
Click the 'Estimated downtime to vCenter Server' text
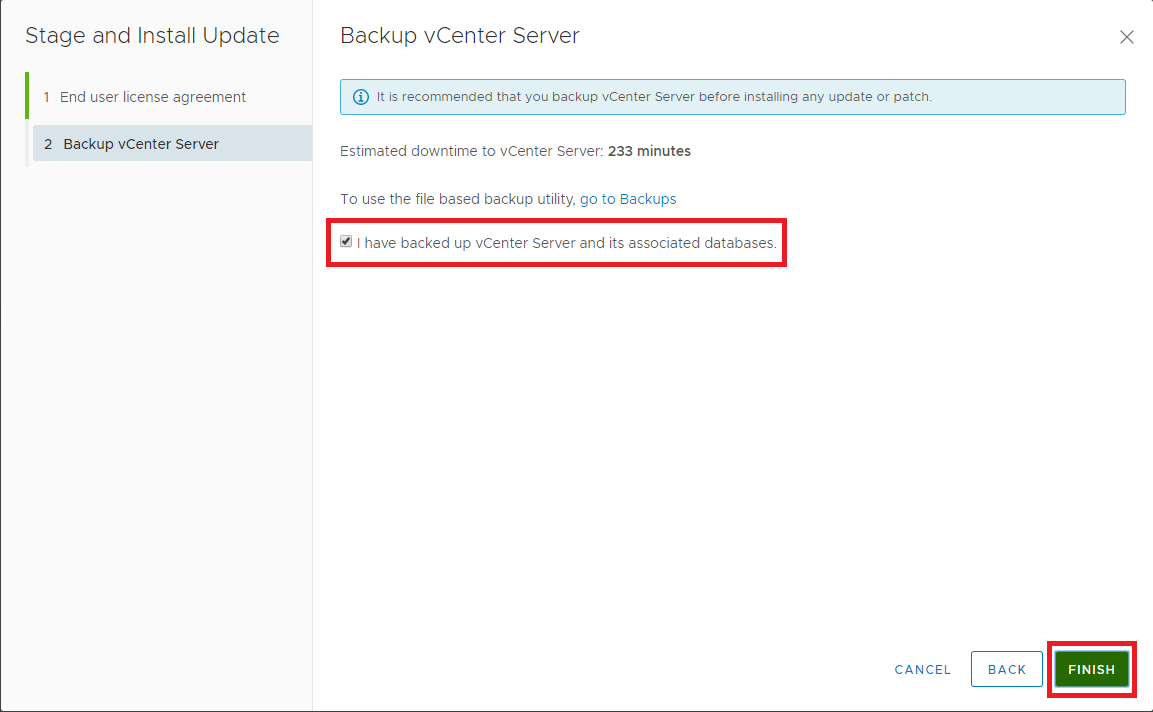click(x=472, y=151)
